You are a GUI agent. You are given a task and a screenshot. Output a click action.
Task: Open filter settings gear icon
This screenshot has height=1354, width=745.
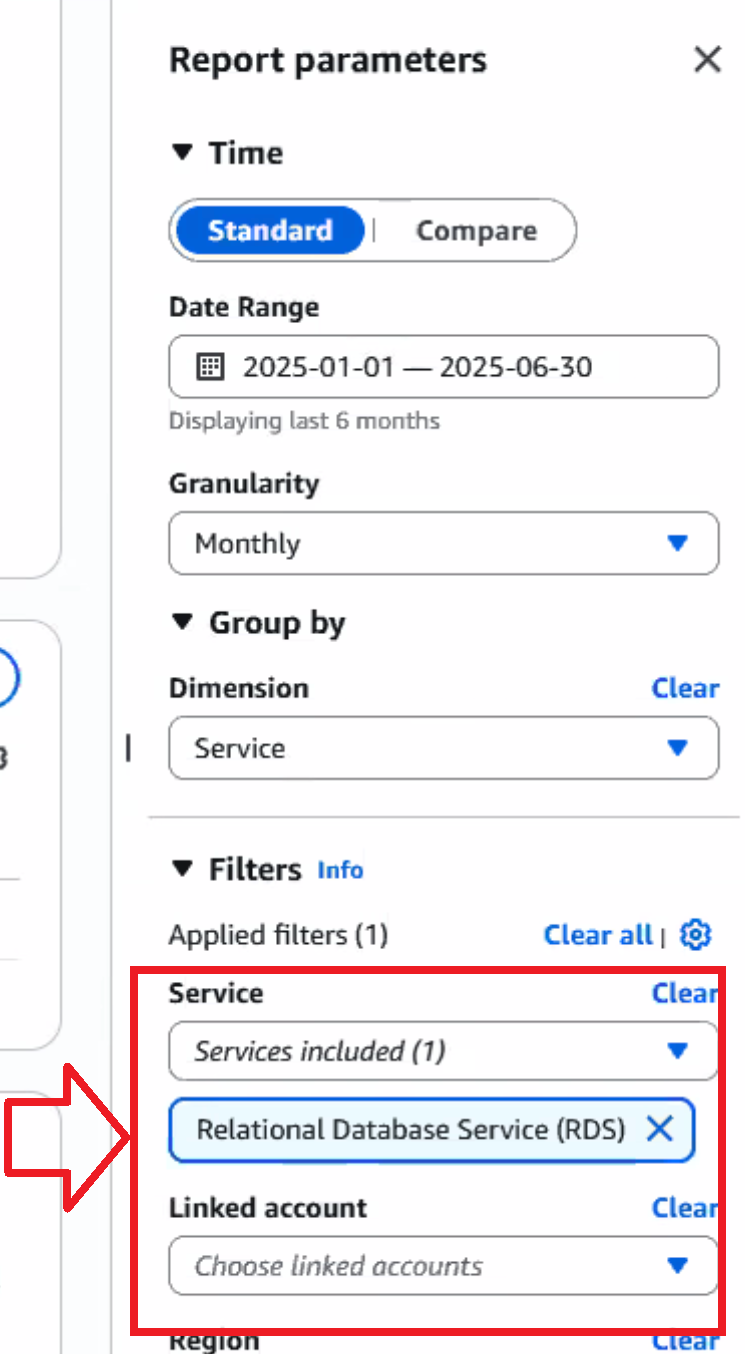click(x=695, y=935)
